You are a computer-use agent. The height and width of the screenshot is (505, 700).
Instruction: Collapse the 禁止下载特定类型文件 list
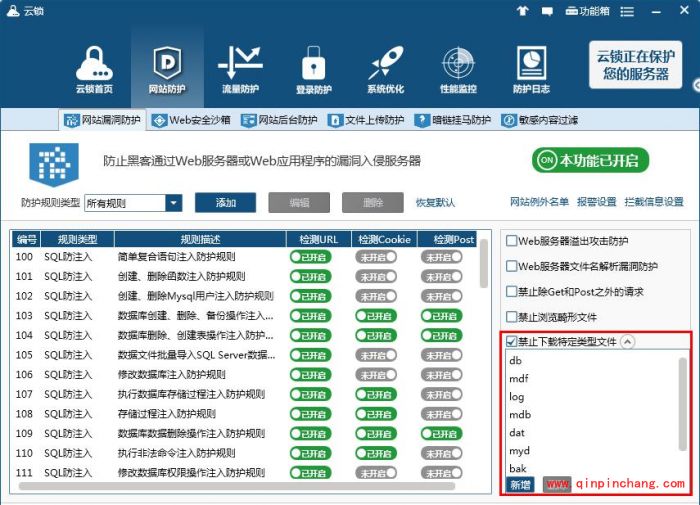click(x=627, y=342)
